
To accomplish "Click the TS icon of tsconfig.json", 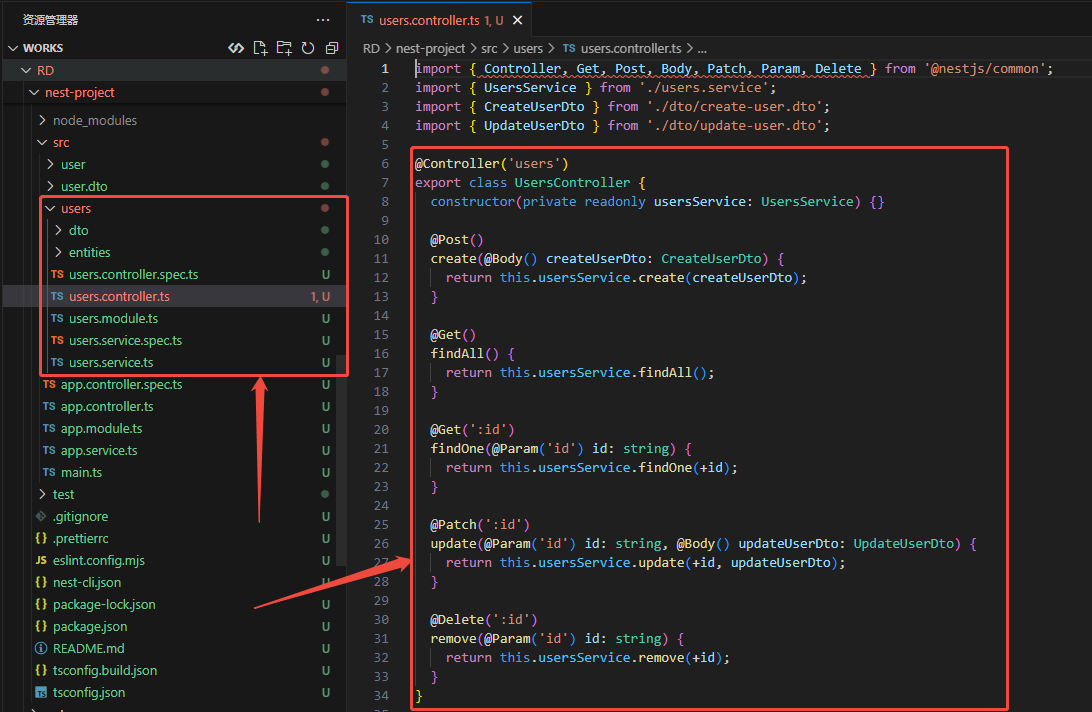I will point(41,692).
